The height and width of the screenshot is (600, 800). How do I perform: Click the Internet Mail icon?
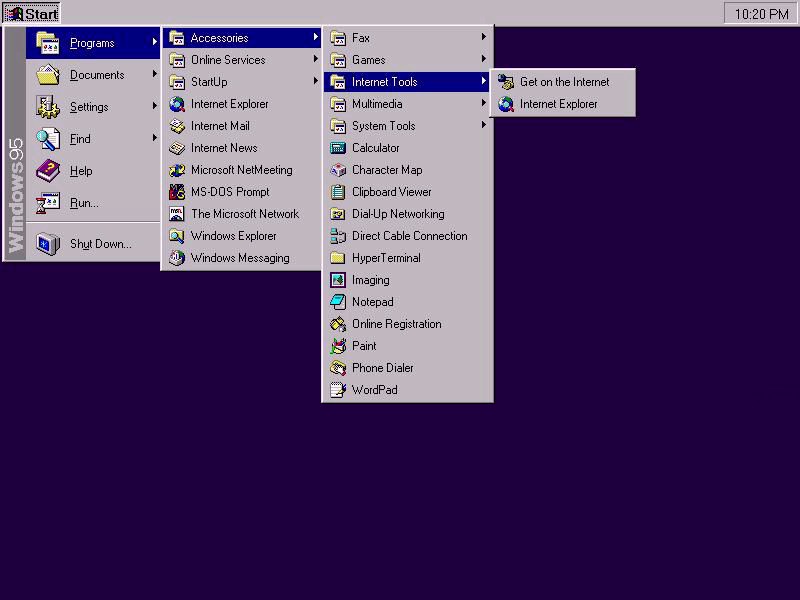[177, 126]
